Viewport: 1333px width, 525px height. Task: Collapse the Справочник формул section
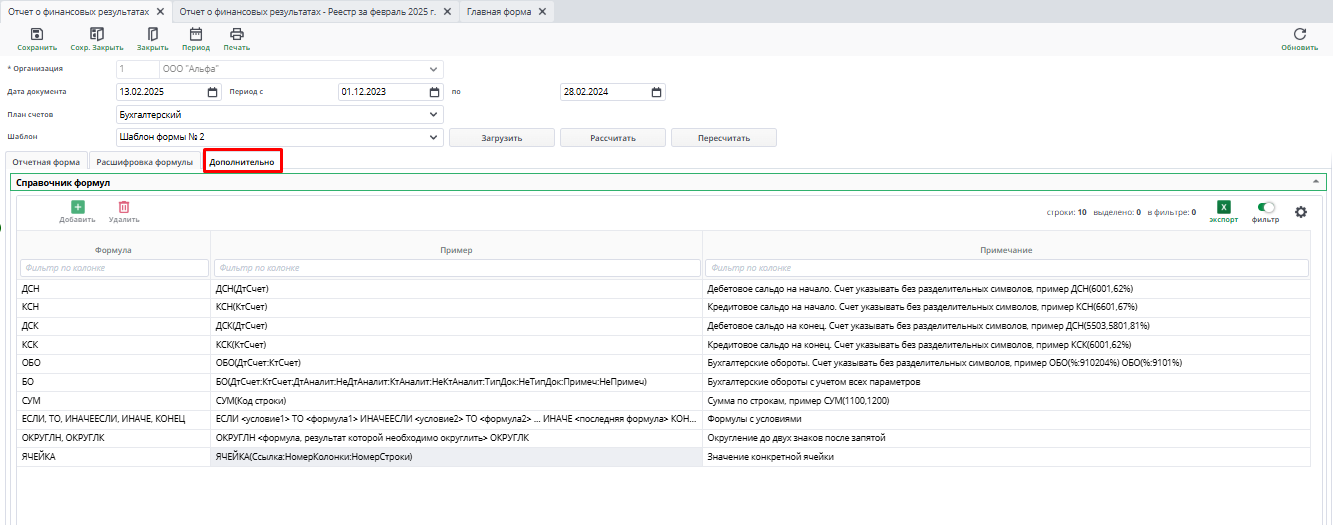(1315, 182)
